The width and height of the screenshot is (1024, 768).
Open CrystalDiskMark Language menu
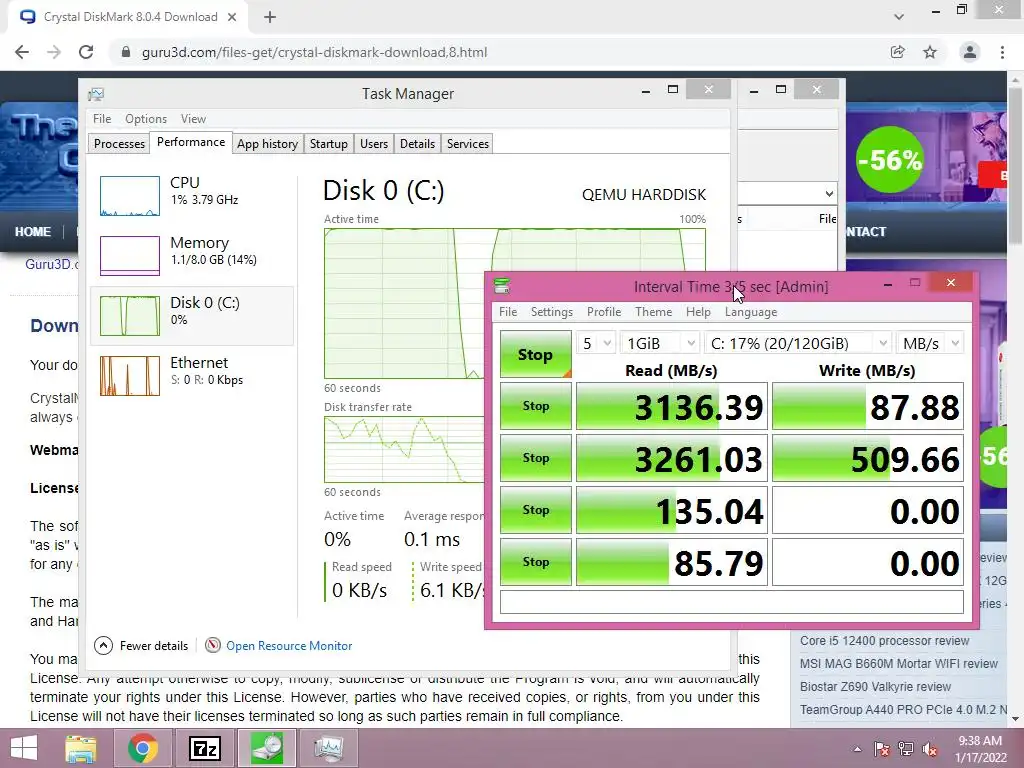coord(751,312)
